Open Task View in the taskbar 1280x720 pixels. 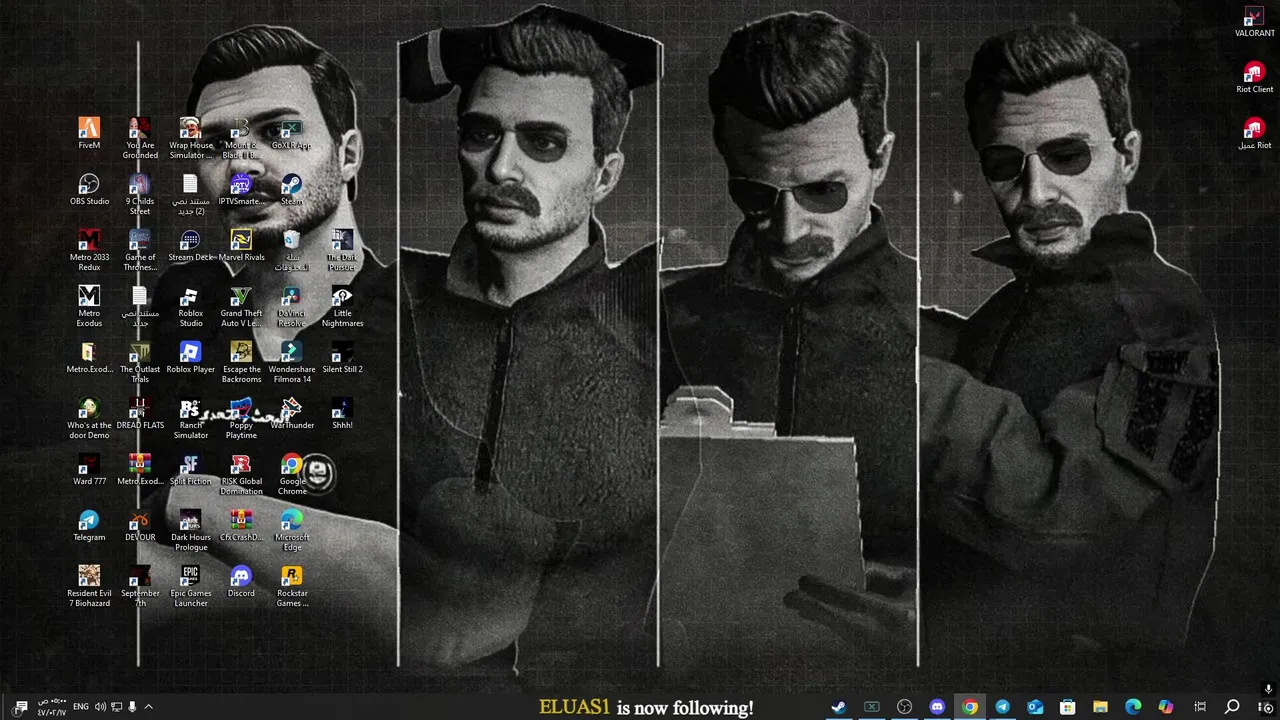[1200, 707]
